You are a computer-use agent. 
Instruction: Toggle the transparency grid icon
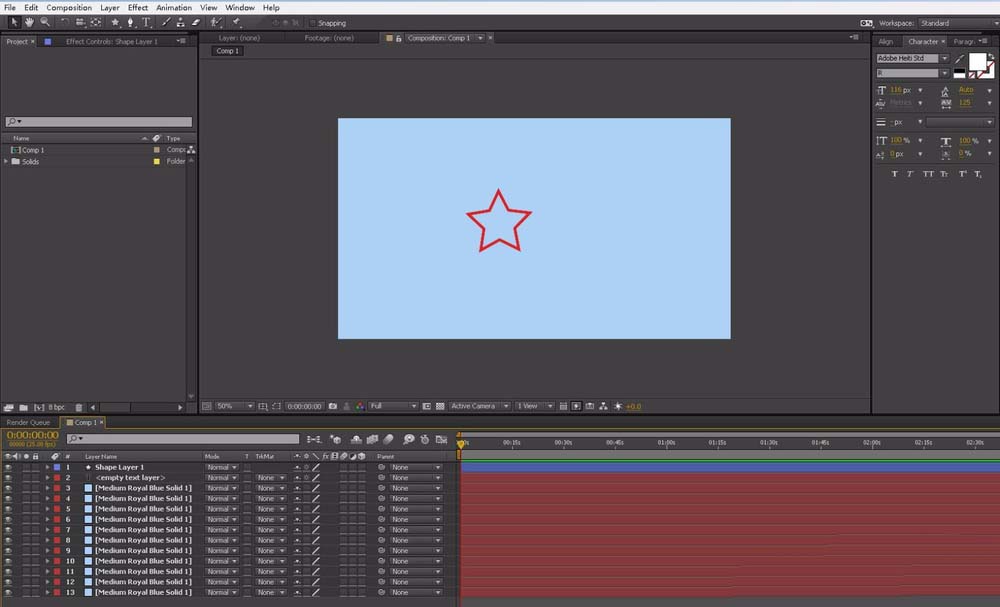[x=440, y=406]
